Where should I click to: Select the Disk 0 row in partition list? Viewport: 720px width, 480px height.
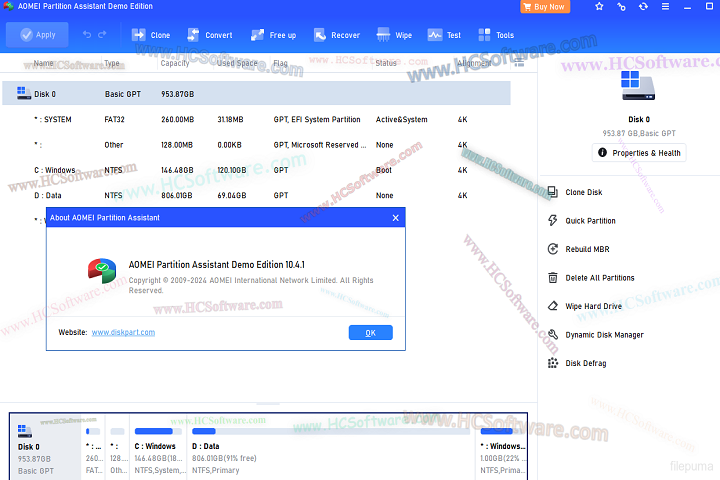(256, 94)
